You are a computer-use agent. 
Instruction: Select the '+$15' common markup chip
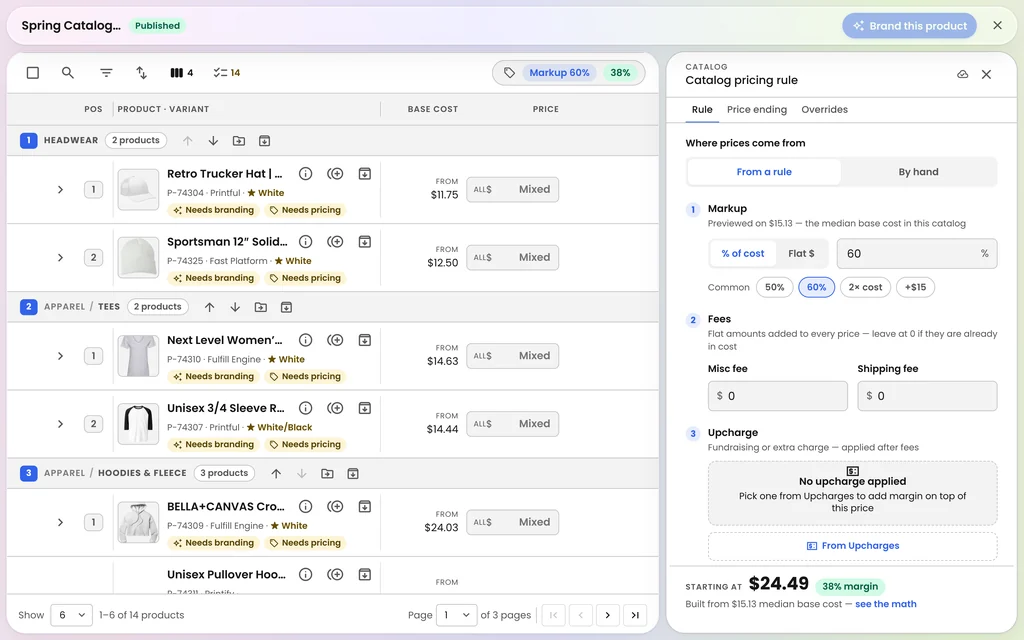click(x=916, y=287)
